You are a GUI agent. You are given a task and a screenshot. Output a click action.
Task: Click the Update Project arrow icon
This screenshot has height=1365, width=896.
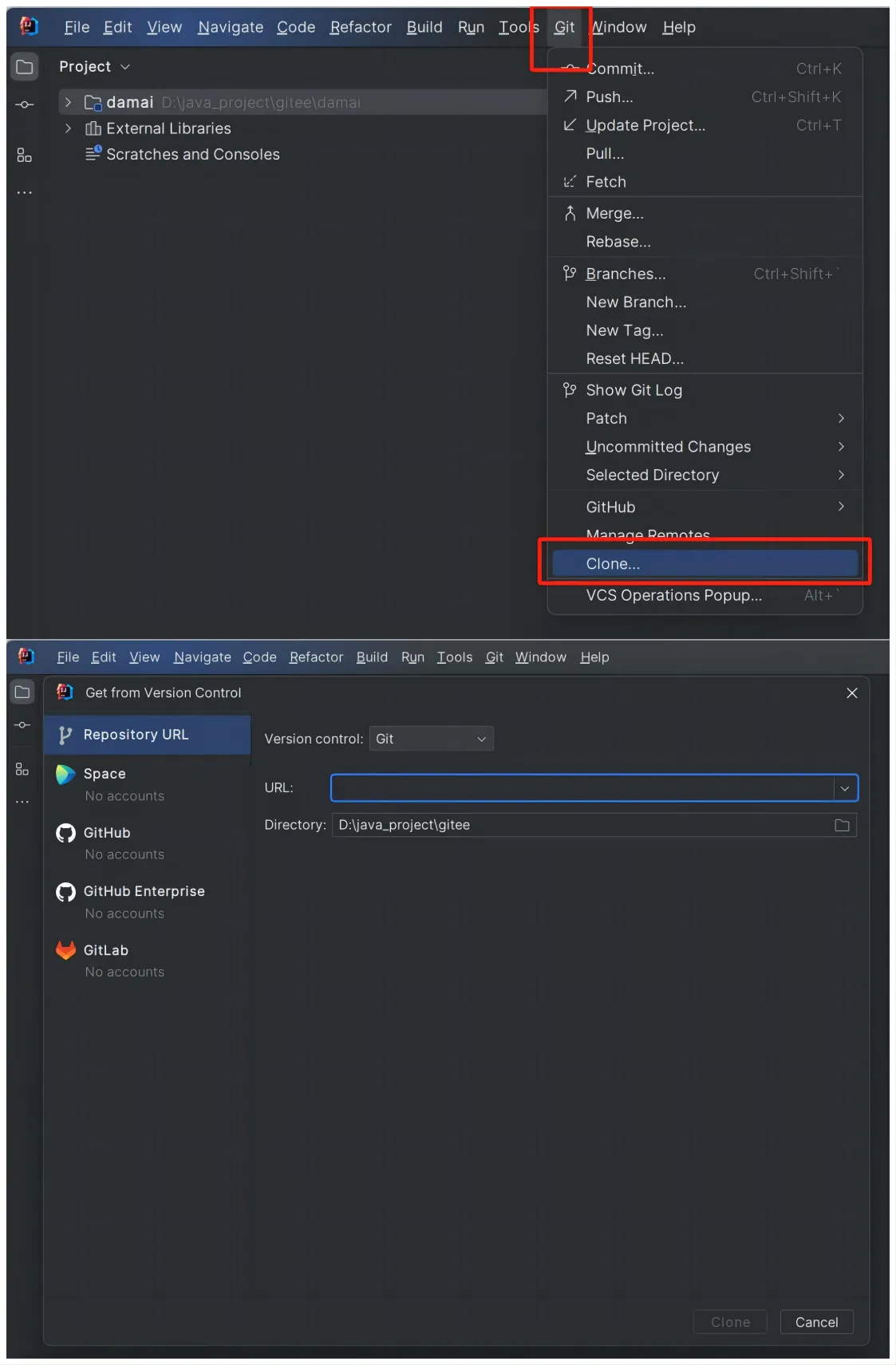[570, 125]
